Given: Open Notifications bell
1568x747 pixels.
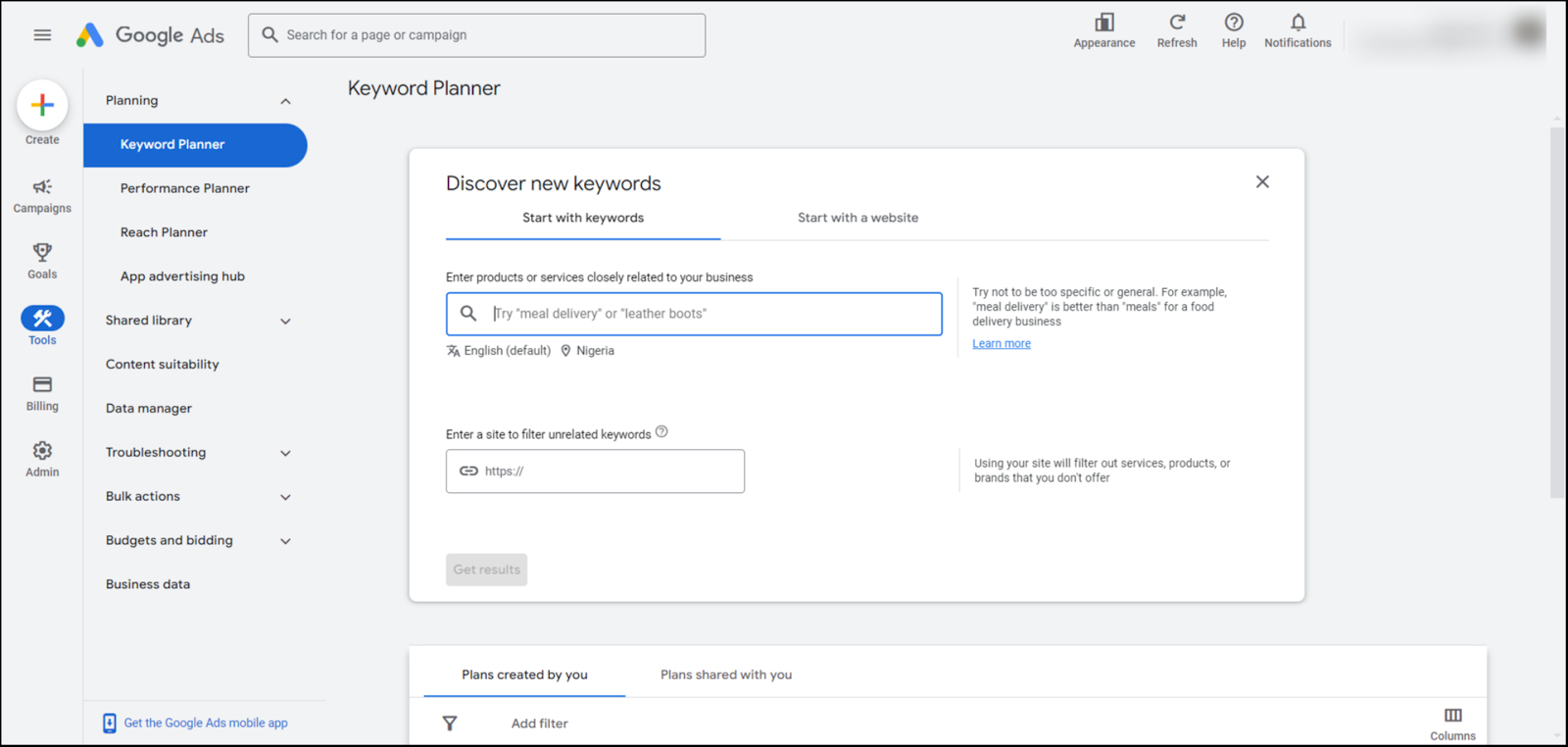Looking at the screenshot, I should (1298, 22).
